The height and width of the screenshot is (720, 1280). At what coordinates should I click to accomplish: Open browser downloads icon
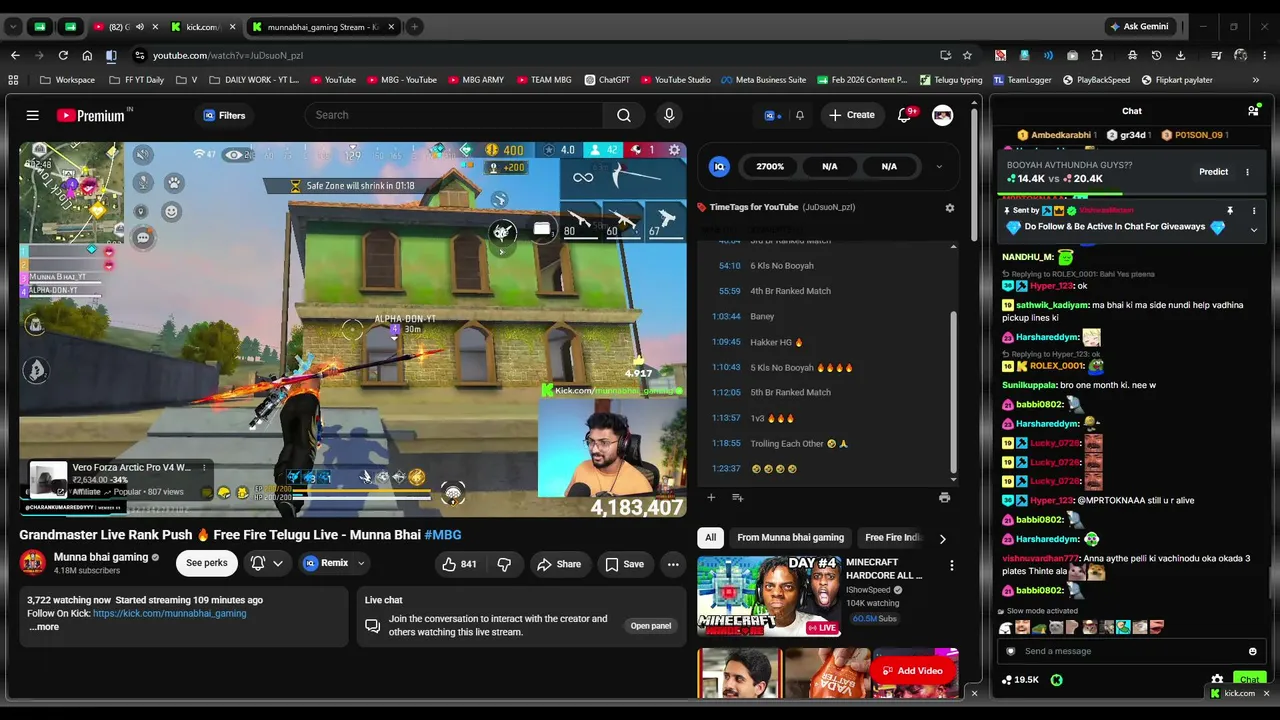click(x=1181, y=55)
